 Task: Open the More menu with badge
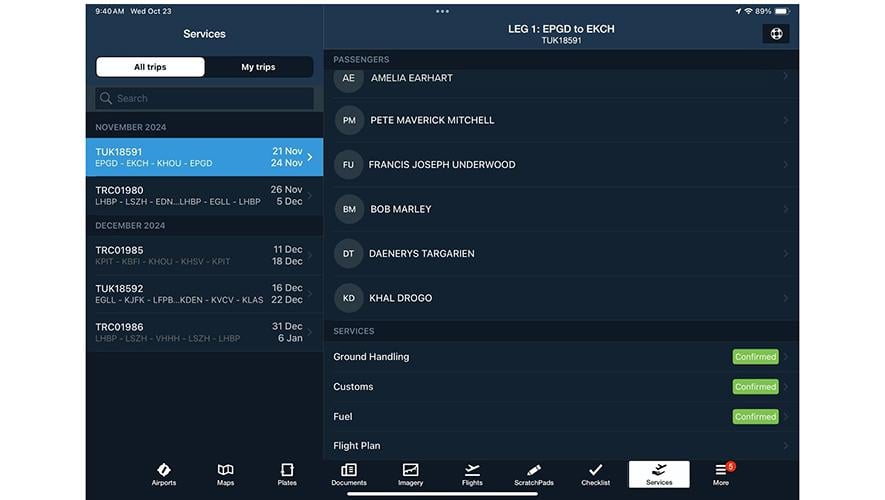(721, 474)
